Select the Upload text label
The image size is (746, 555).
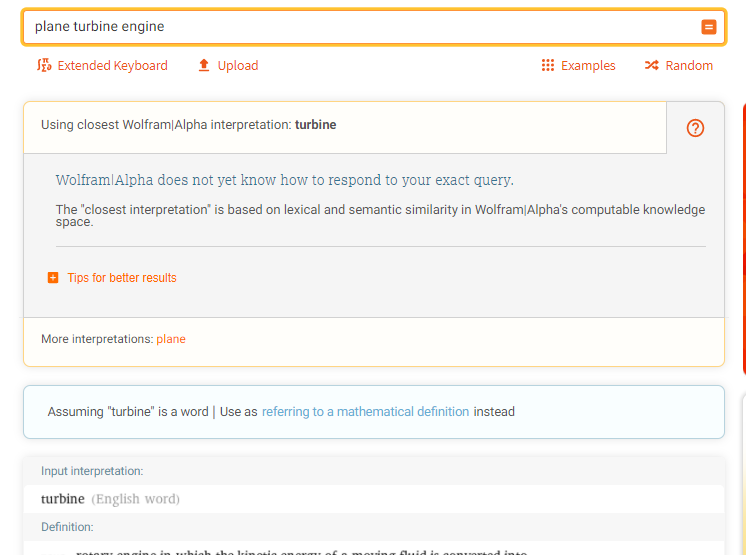tap(238, 66)
